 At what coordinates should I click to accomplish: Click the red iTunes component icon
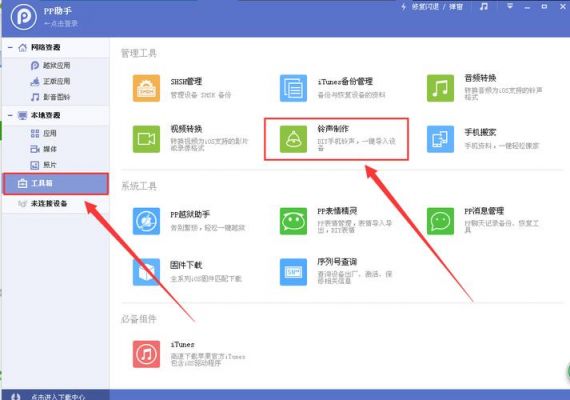click(146, 354)
